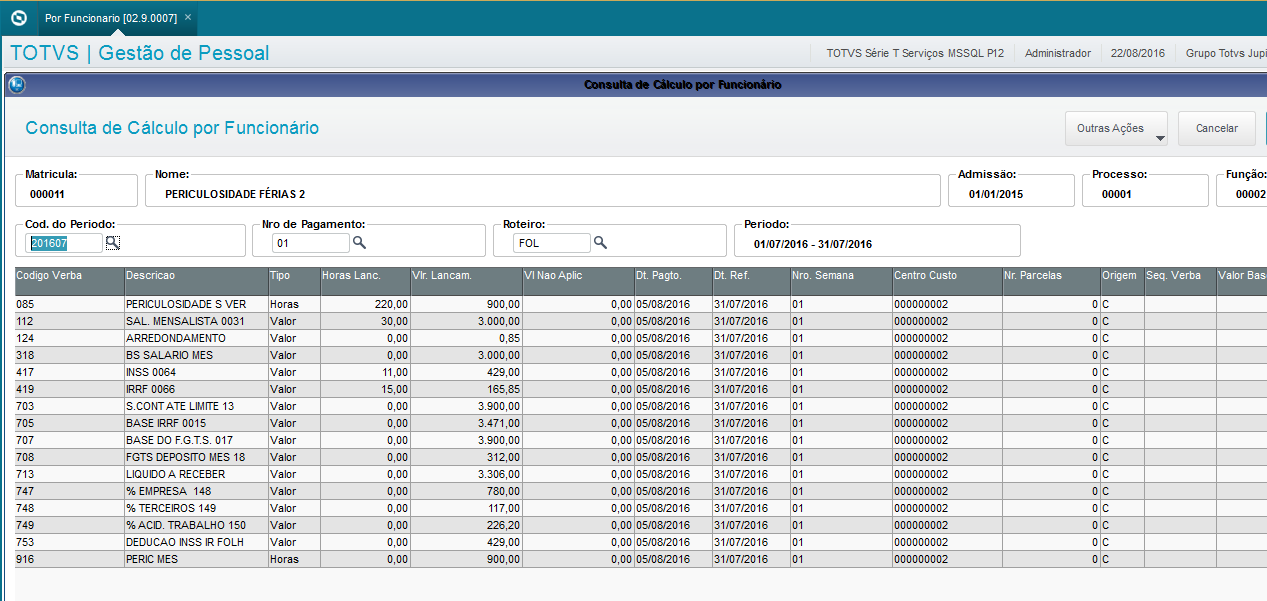Click the blue round icon in the dialog title bar

pyautogui.click(x=16, y=85)
